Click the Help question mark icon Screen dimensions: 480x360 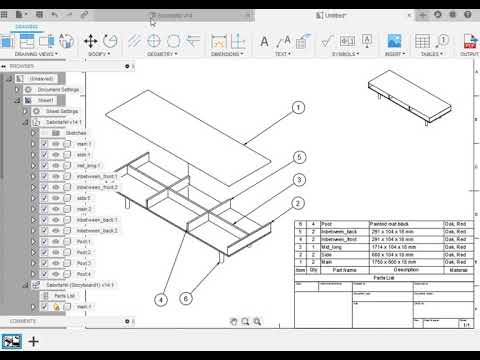(468, 15)
